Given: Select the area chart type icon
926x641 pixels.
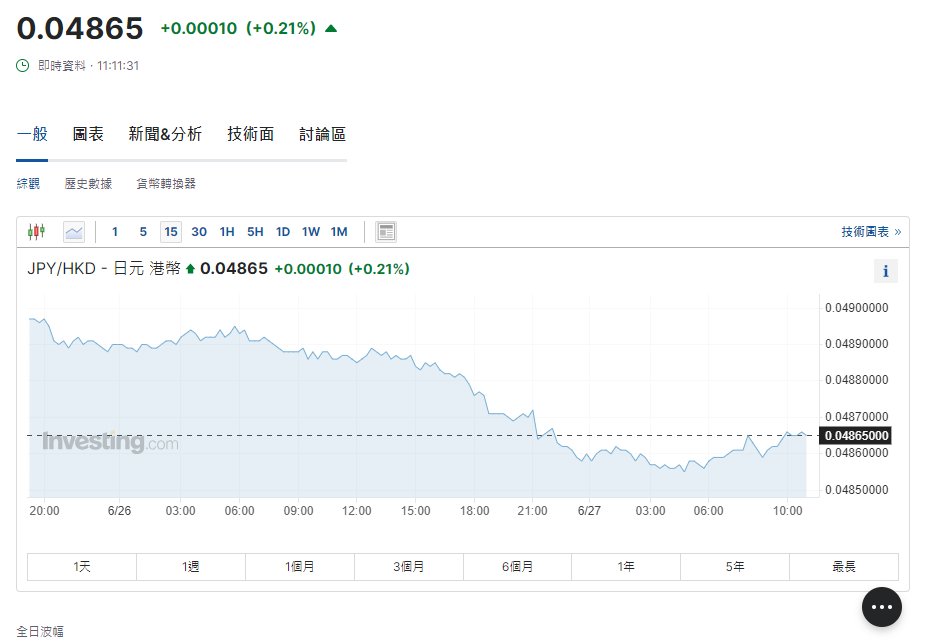Looking at the screenshot, I should pos(74,232).
